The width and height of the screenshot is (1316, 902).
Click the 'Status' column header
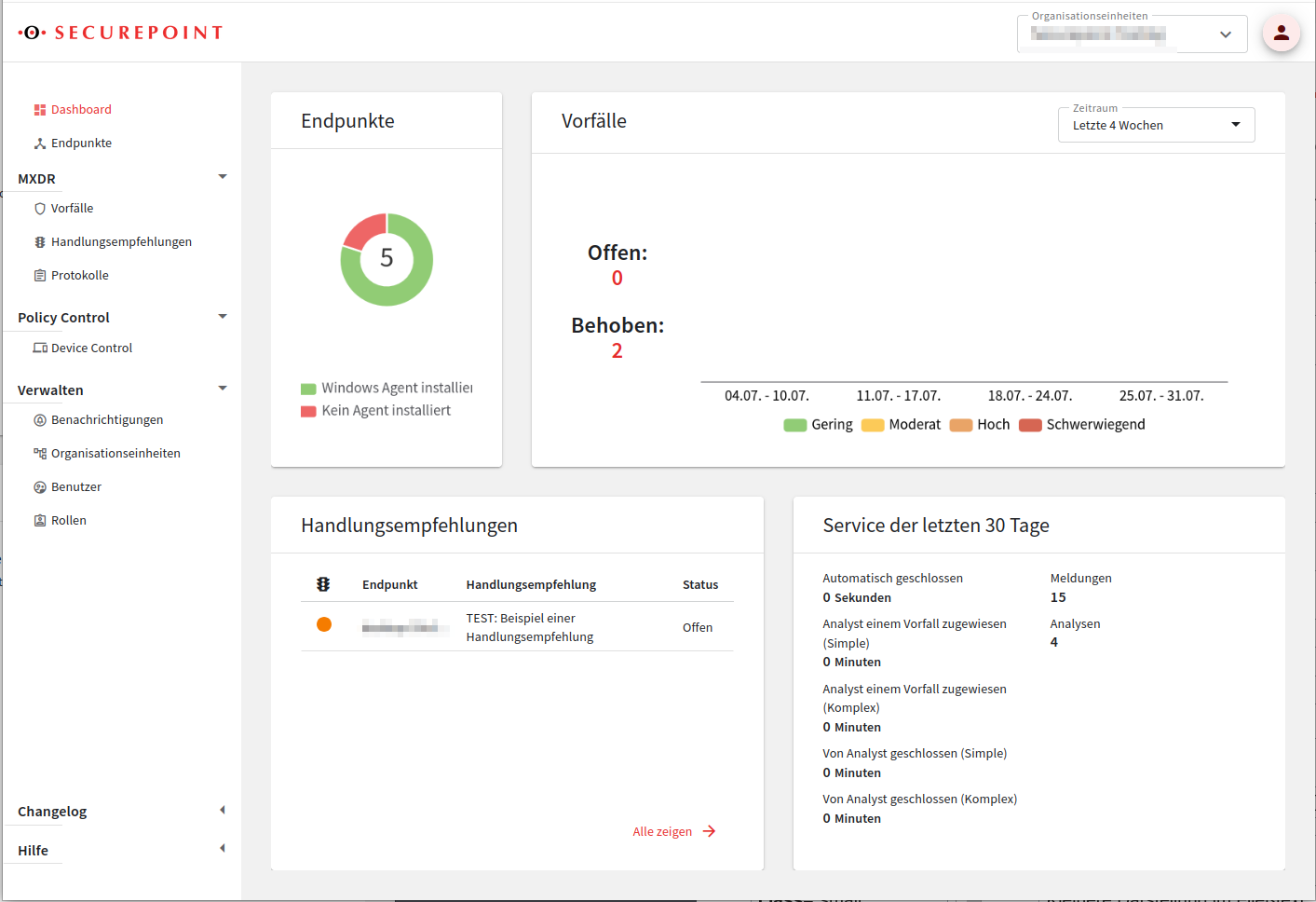pyautogui.click(x=700, y=585)
